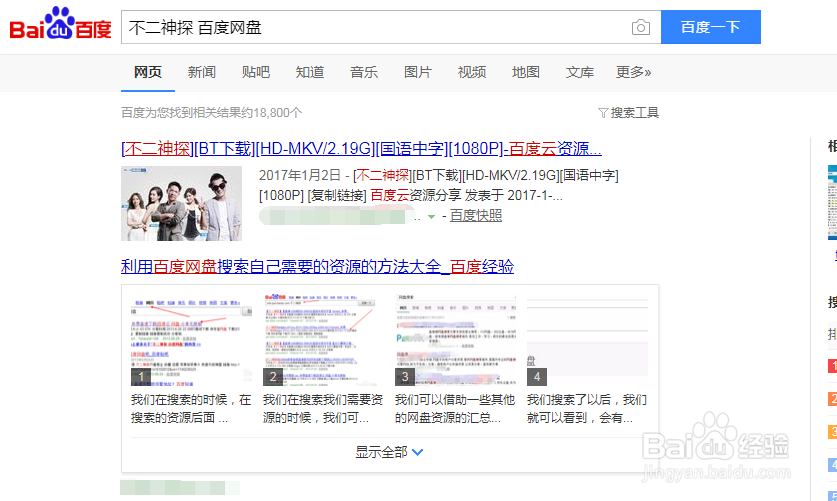
Task: Select the 网页 tab
Action: tap(148, 72)
